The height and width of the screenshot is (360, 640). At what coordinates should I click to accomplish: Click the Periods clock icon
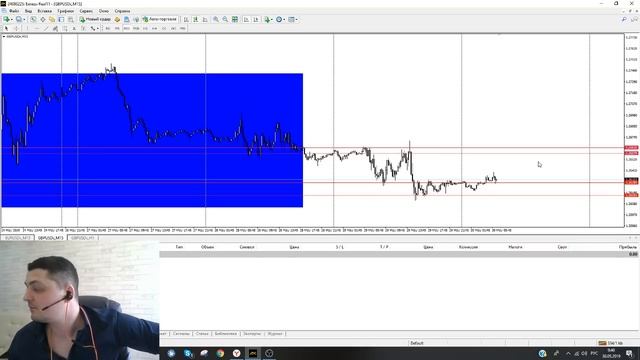pos(279,19)
